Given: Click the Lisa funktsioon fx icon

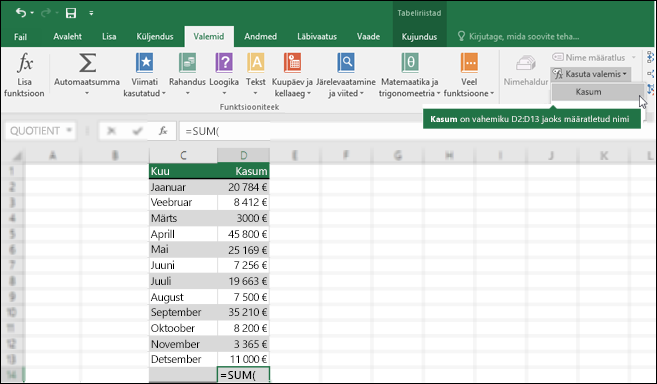Looking at the screenshot, I should [x=24, y=64].
